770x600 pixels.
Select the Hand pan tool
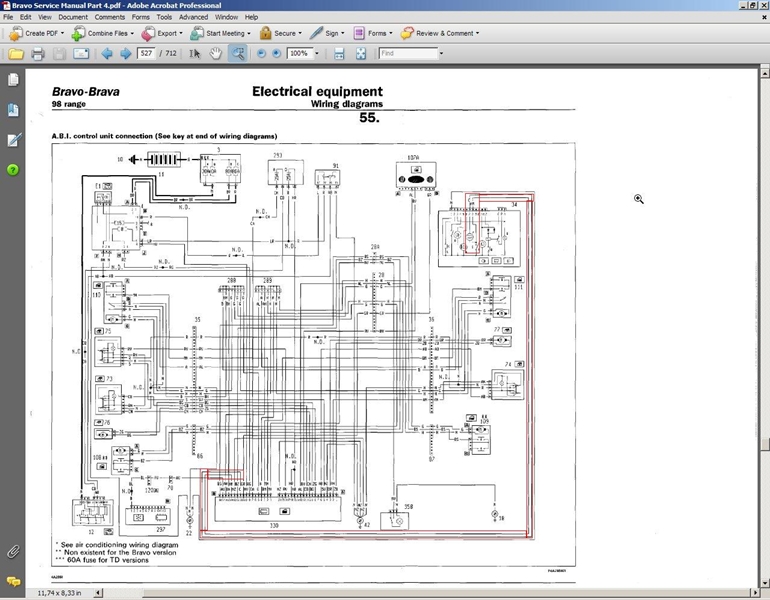(x=216, y=53)
